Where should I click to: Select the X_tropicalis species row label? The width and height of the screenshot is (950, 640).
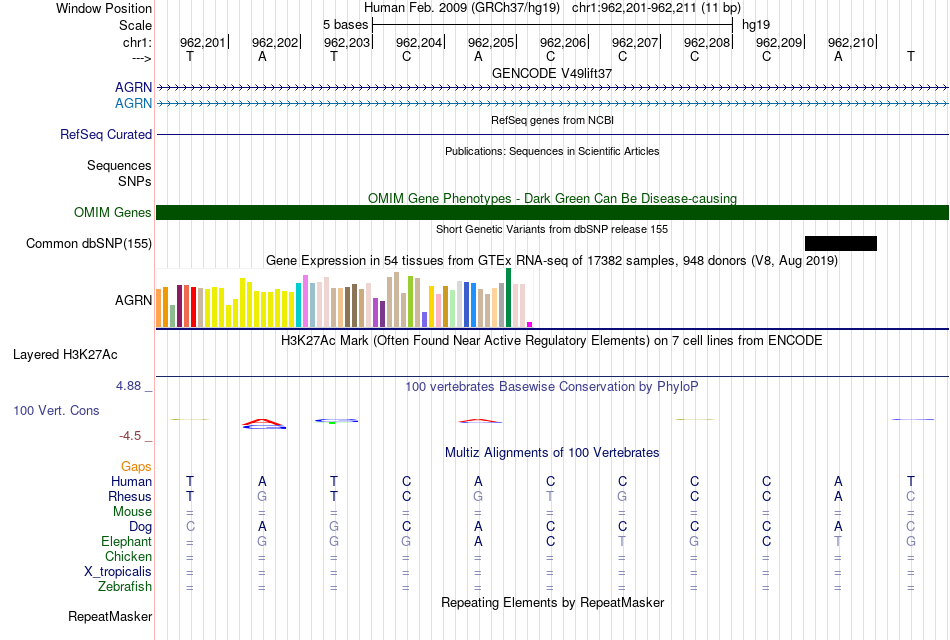118,572
